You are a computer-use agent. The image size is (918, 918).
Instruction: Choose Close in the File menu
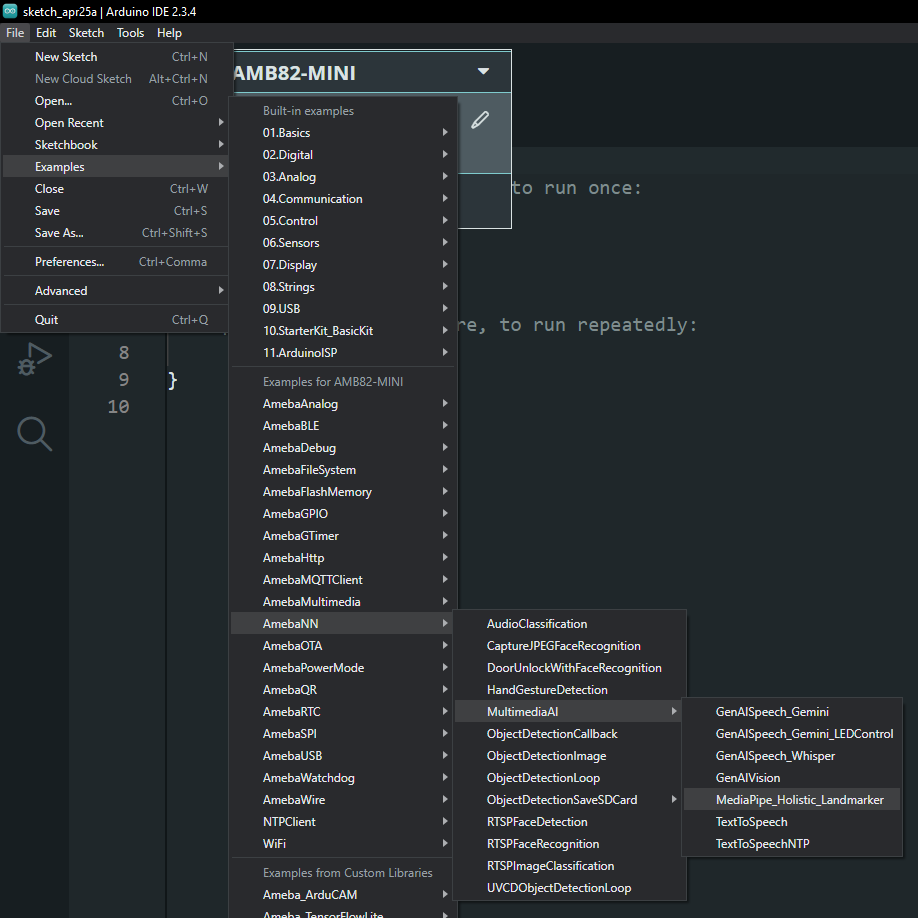click(x=115, y=189)
